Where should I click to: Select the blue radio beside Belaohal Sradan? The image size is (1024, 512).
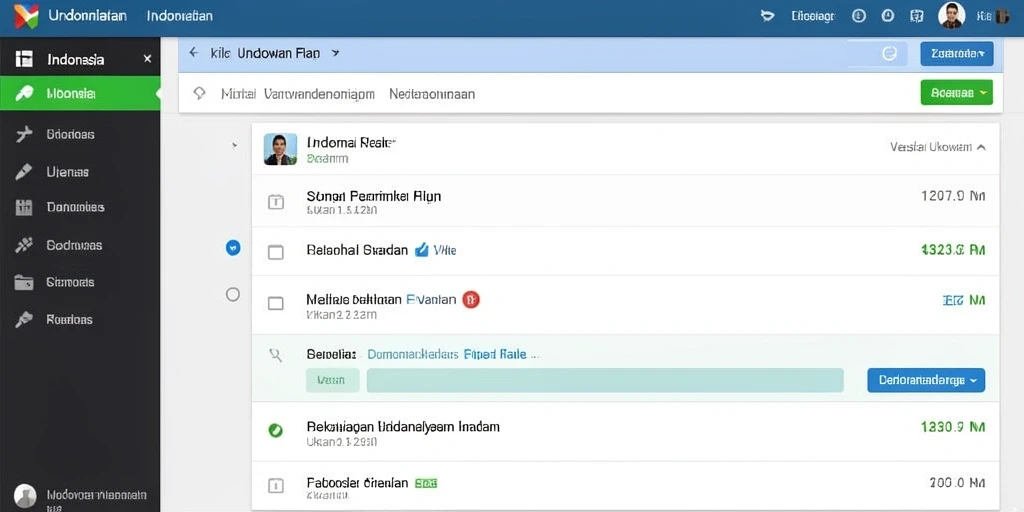tap(232, 248)
